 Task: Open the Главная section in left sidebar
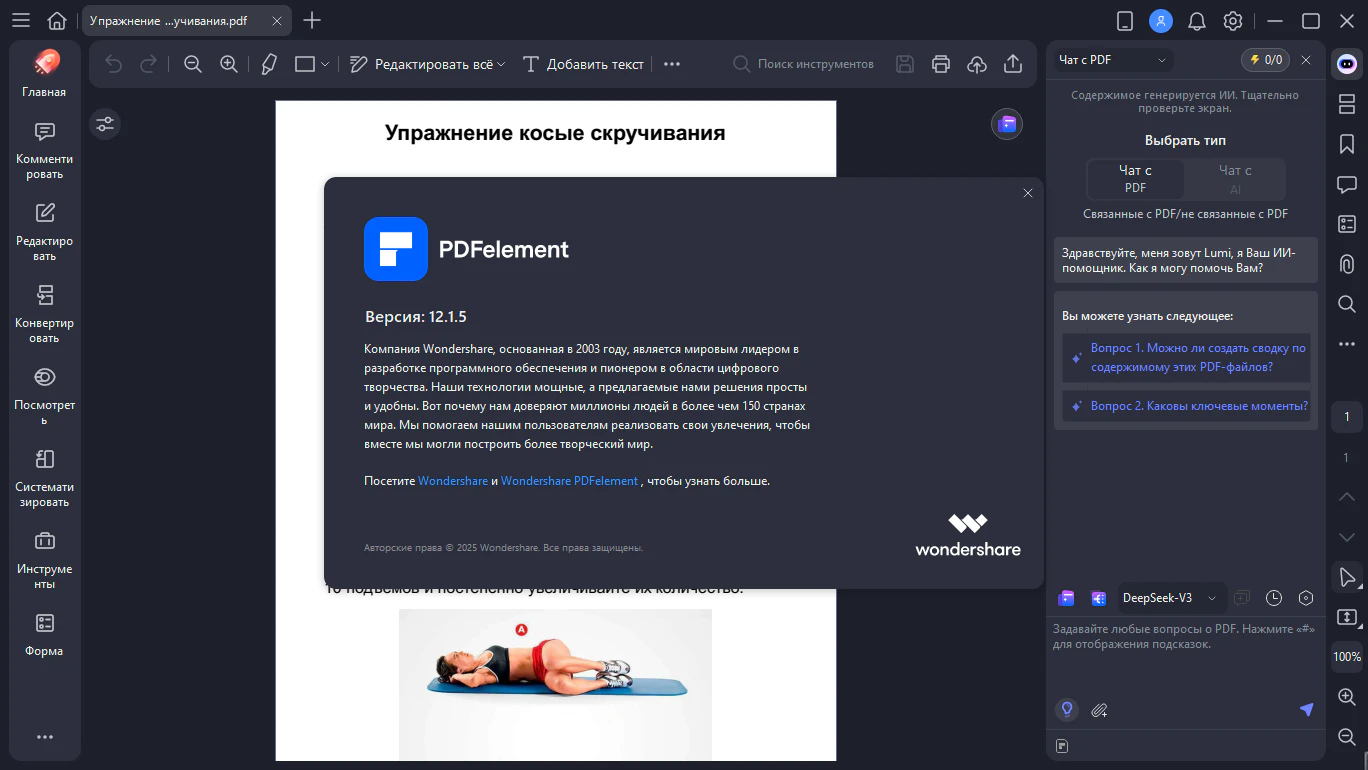[x=44, y=74]
